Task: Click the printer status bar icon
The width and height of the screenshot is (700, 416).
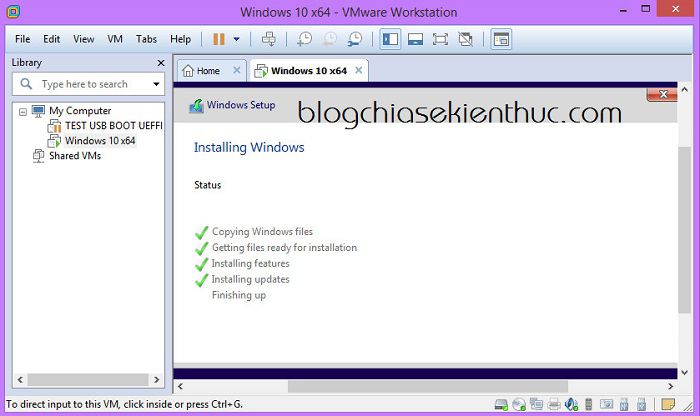Action: 554,404
